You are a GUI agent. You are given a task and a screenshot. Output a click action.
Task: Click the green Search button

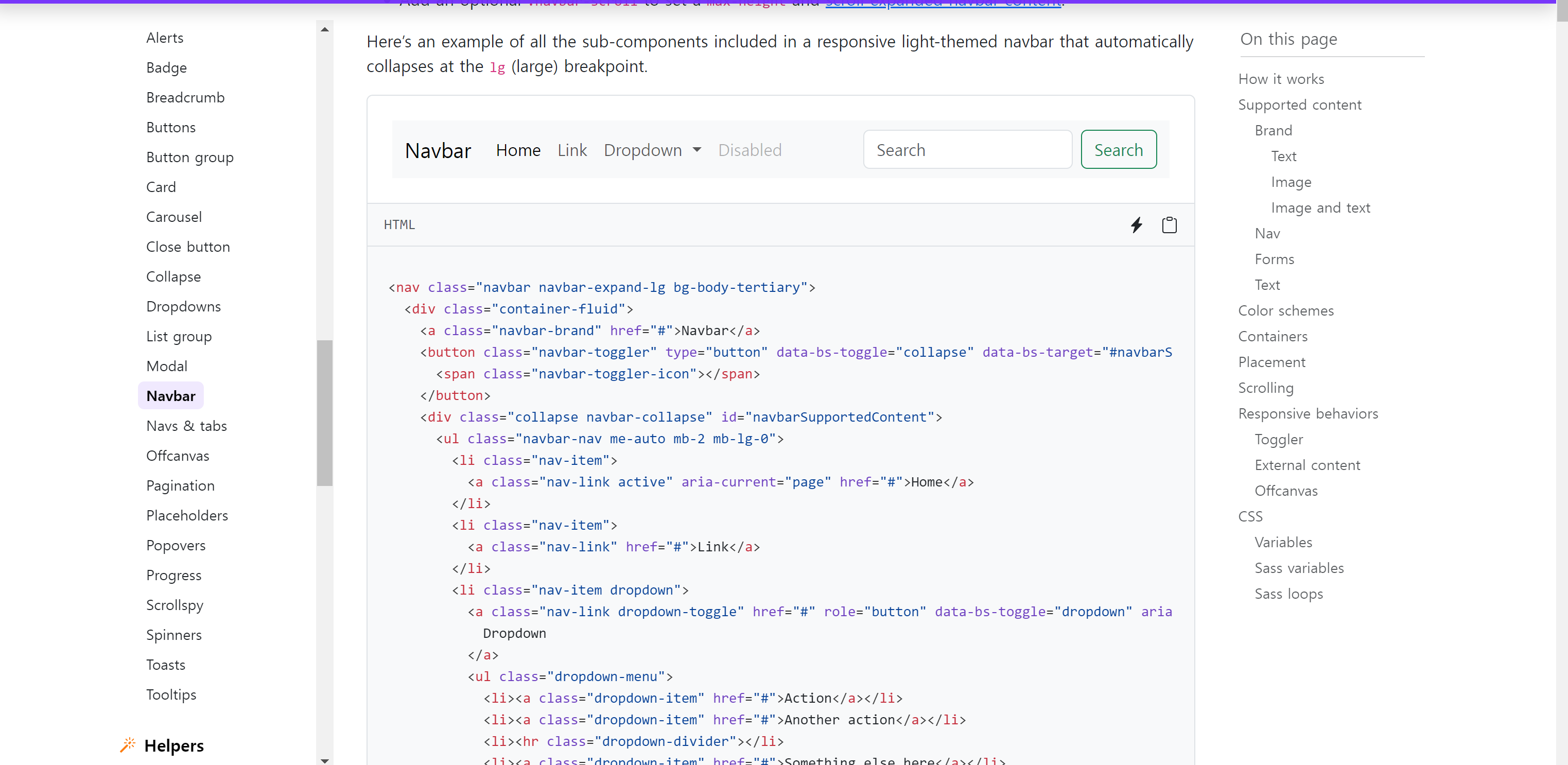pos(1118,150)
